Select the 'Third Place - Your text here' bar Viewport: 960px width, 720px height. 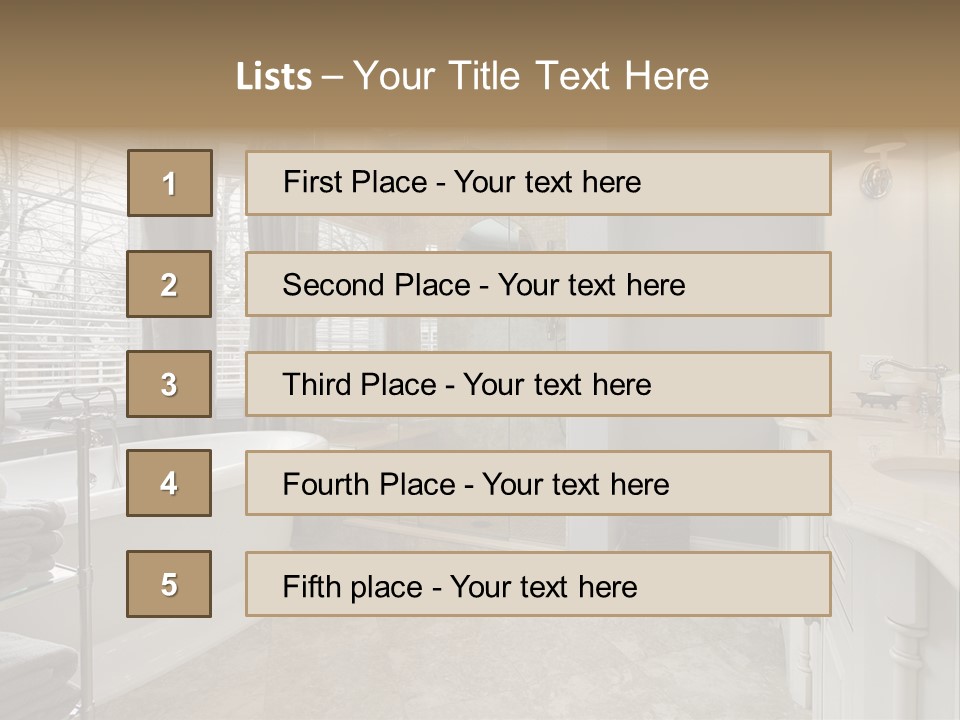click(538, 384)
